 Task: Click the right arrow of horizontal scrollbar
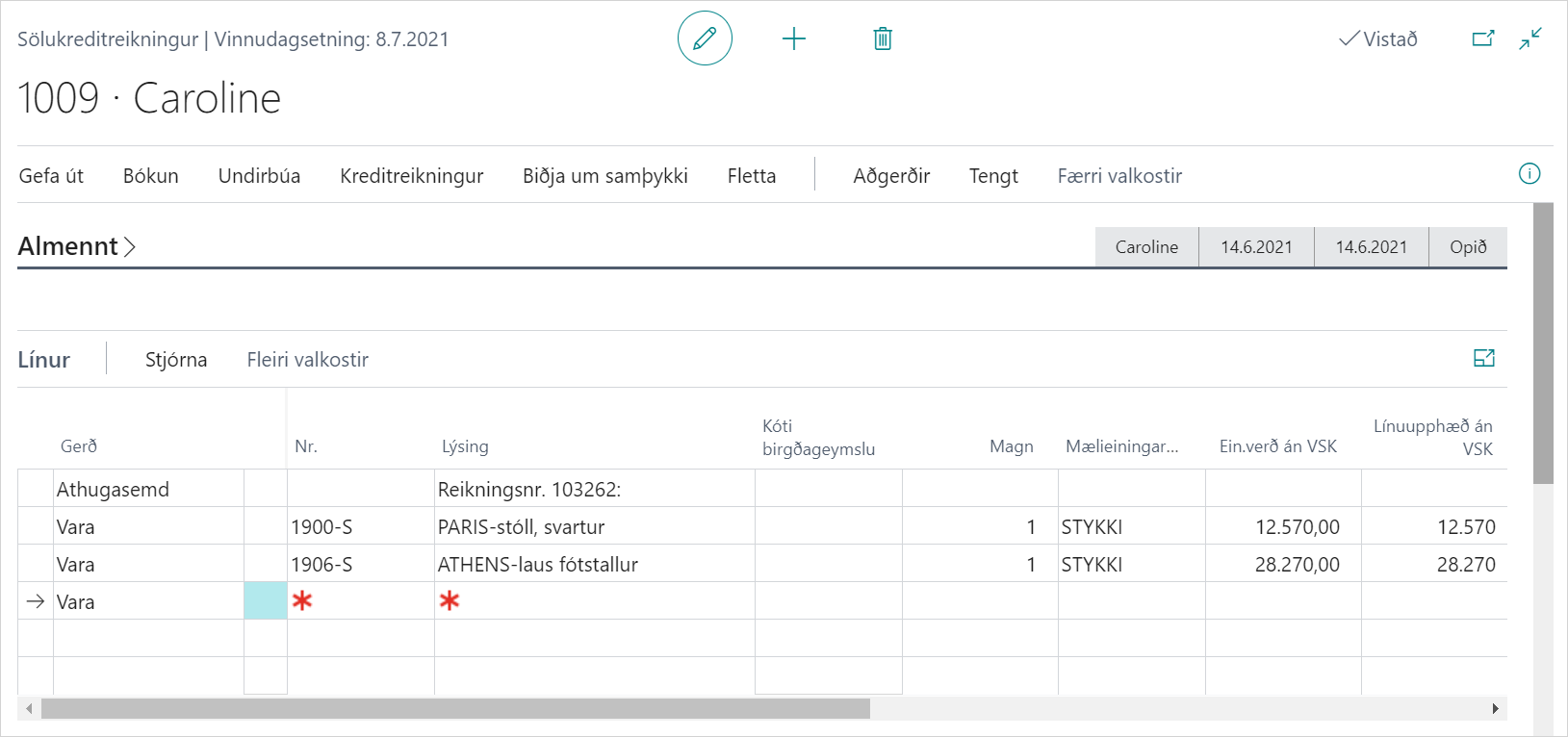[x=1495, y=709]
